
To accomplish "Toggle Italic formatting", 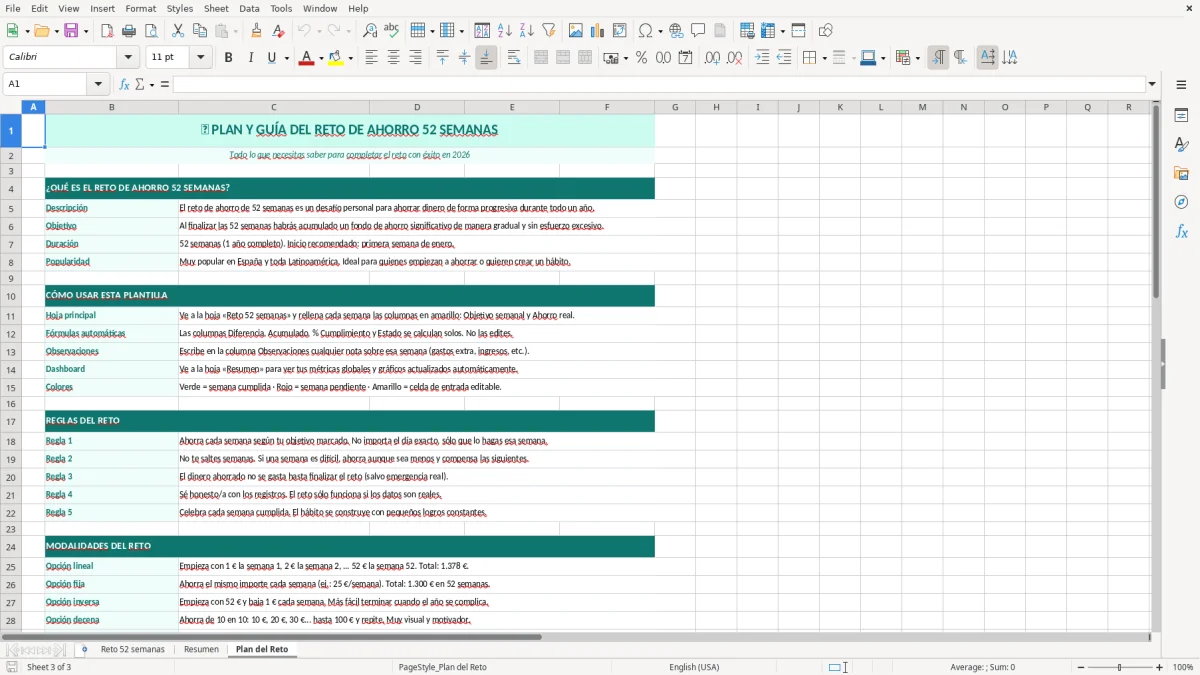I will (x=250, y=58).
